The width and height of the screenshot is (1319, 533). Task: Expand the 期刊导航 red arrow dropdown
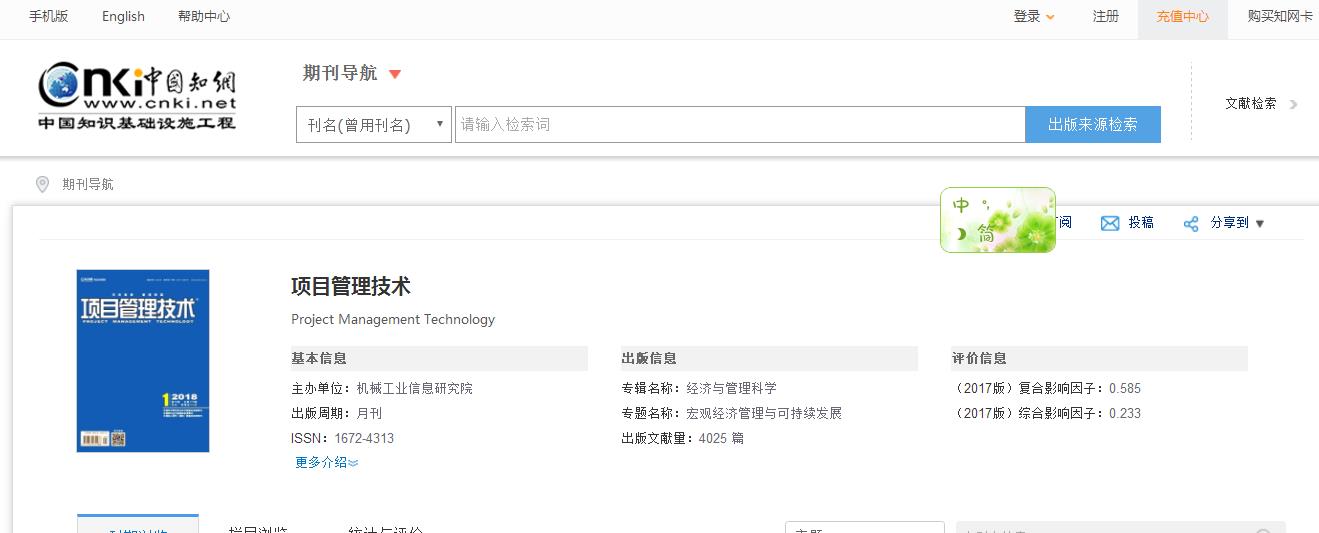click(395, 74)
